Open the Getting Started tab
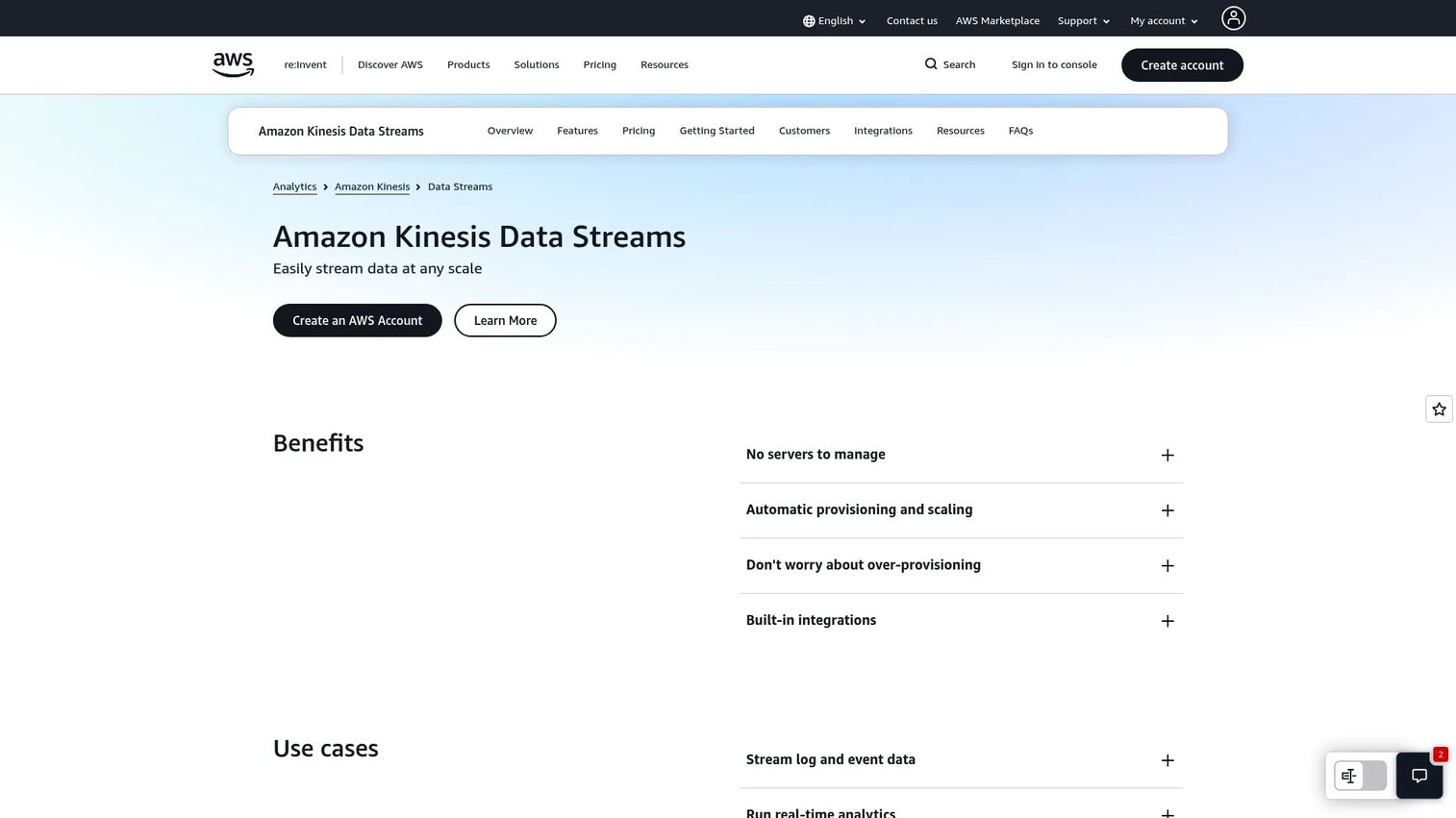Viewport: 1456px width, 818px height. tap(716, 131)
